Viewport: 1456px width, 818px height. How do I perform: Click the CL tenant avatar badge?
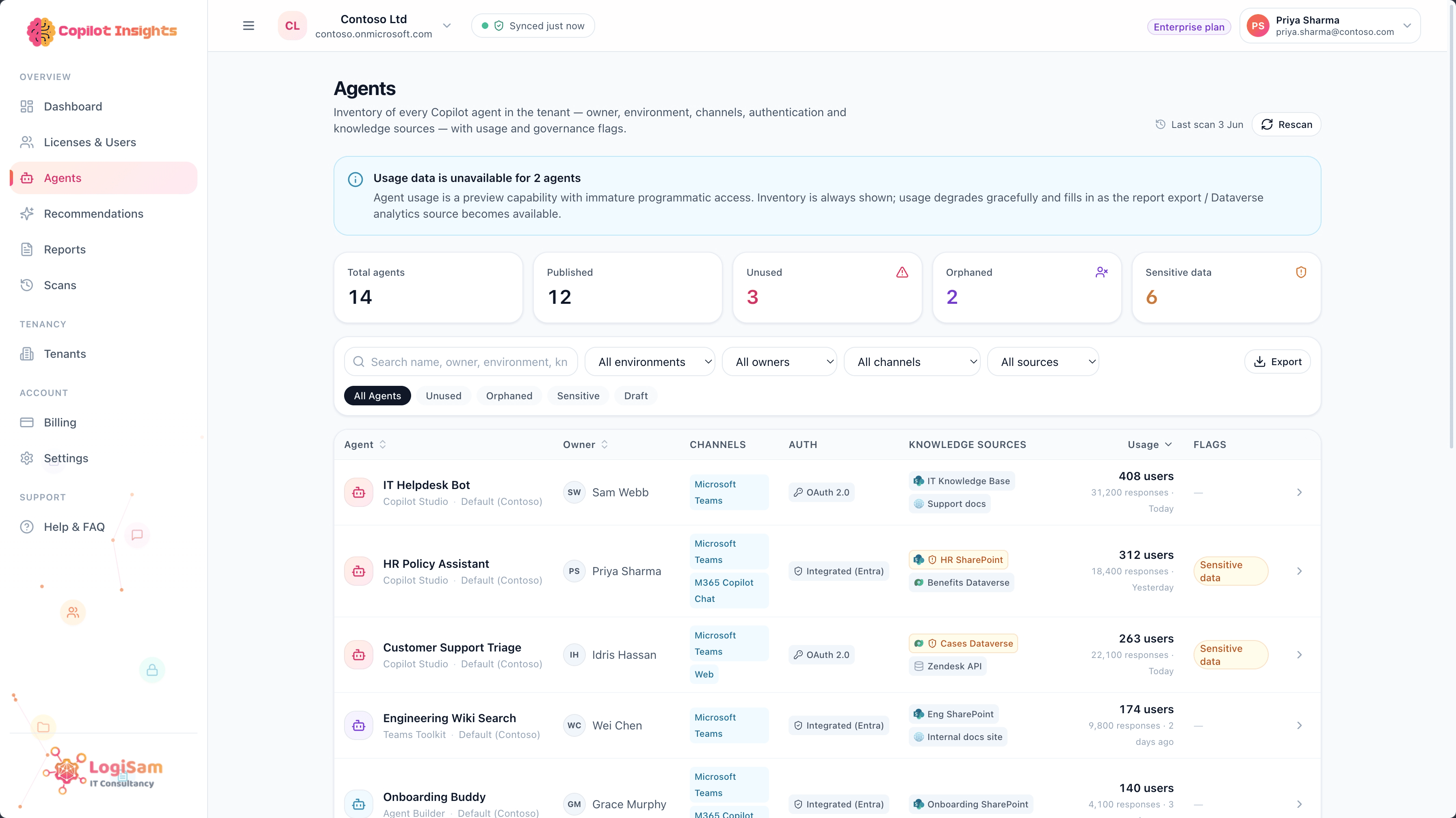point(292,26)
